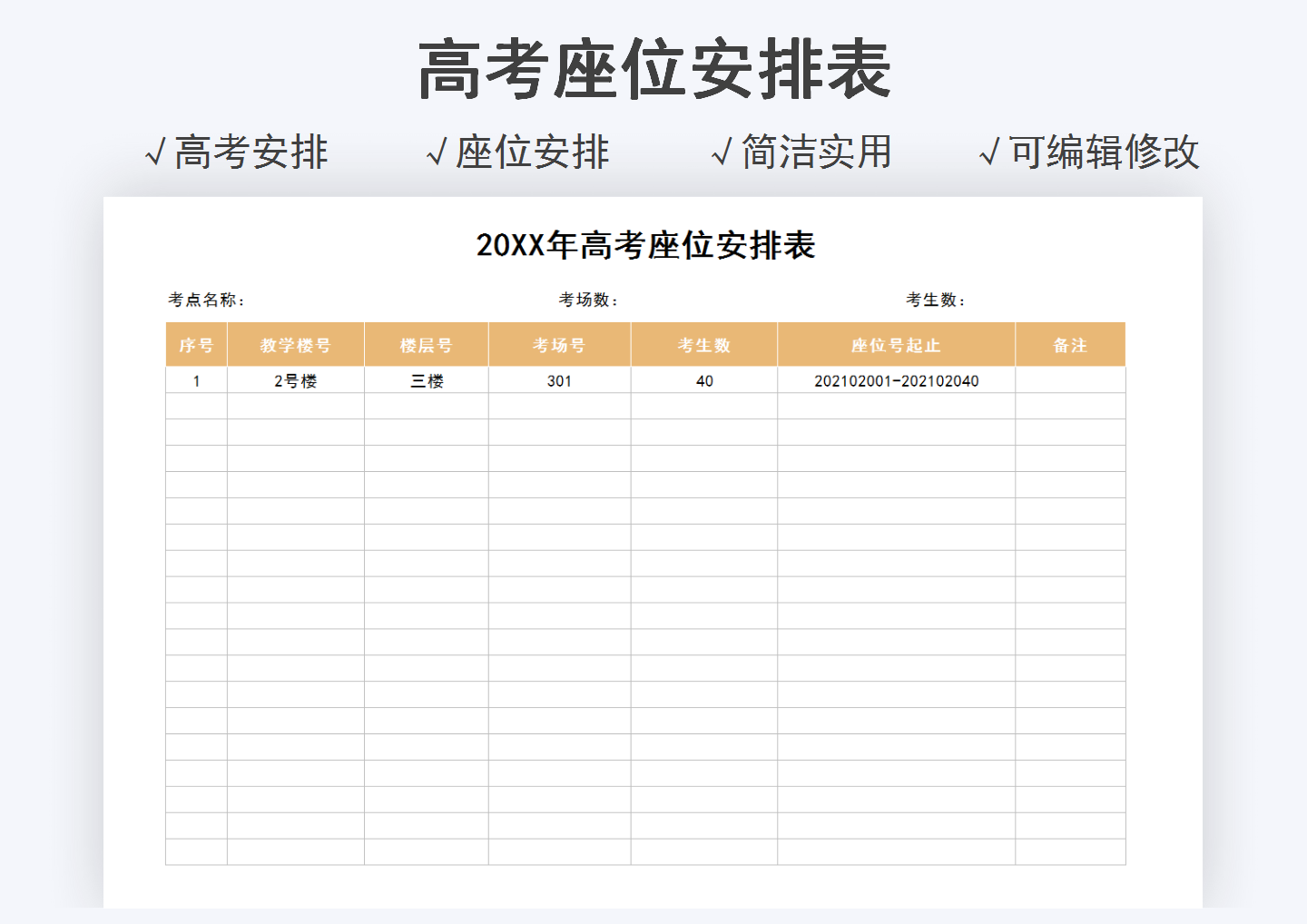Viewport: 1307px width, 924px height.
Task: Select the 考场号 column header
Action: [x=560, y=344]
